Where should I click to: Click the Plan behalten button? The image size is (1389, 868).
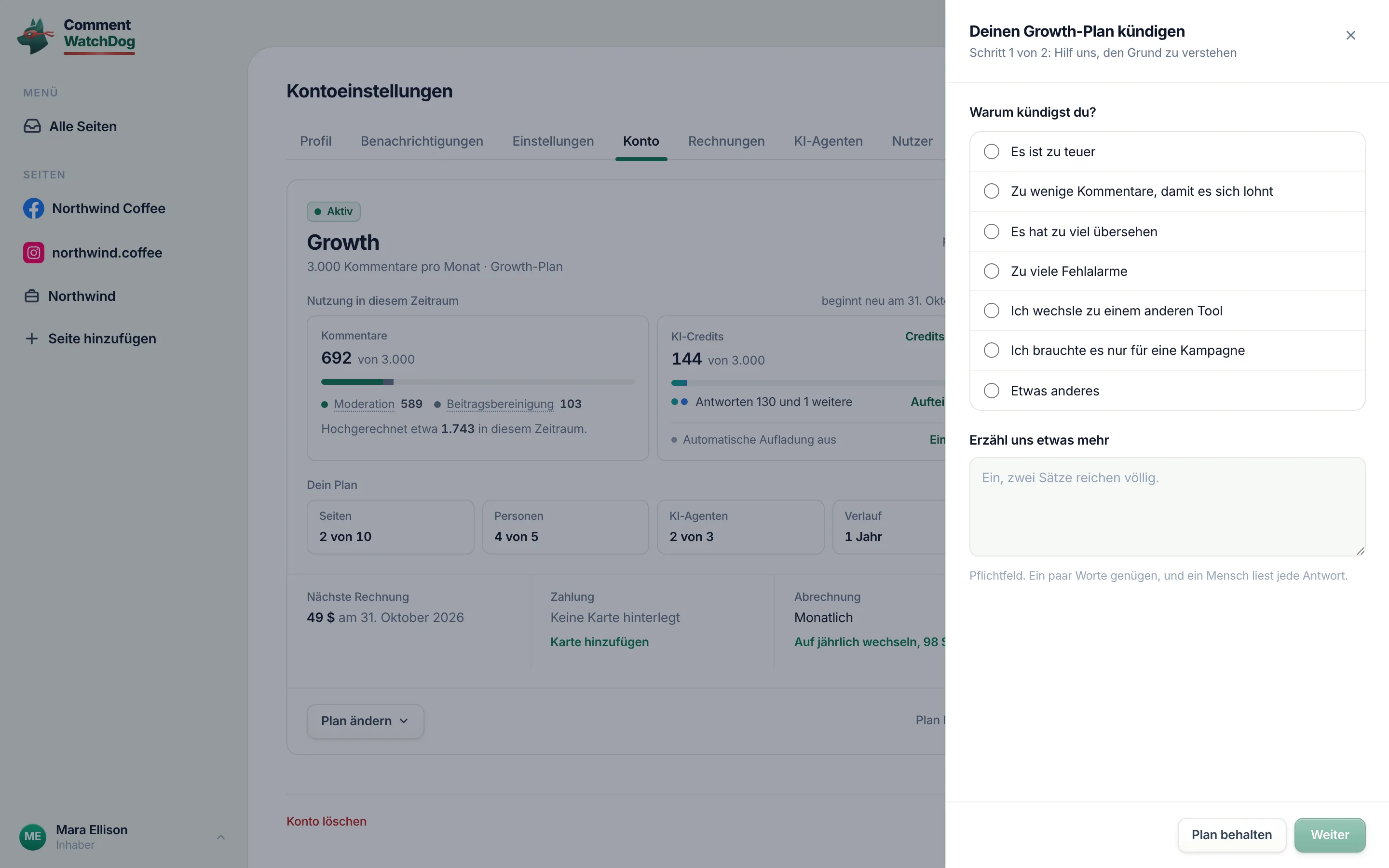tap(1232, 835)
